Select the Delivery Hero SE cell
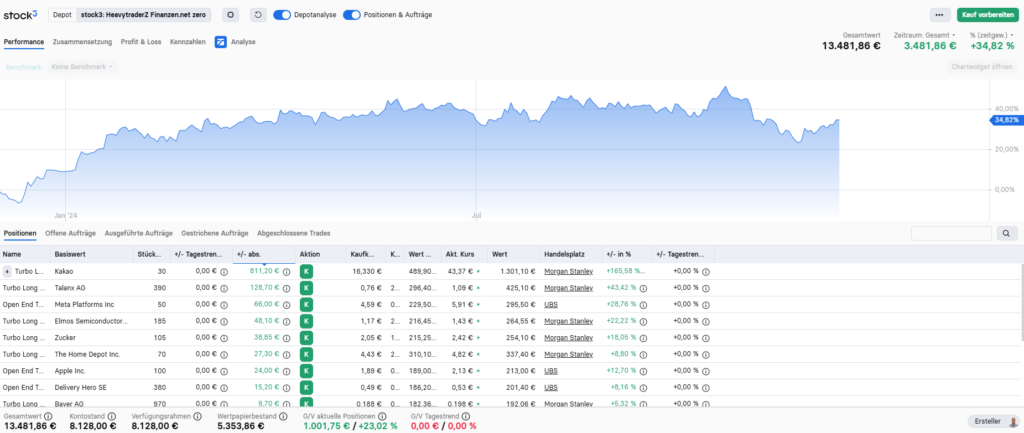This screenshot has height=433, width=1024. (91, 387)
